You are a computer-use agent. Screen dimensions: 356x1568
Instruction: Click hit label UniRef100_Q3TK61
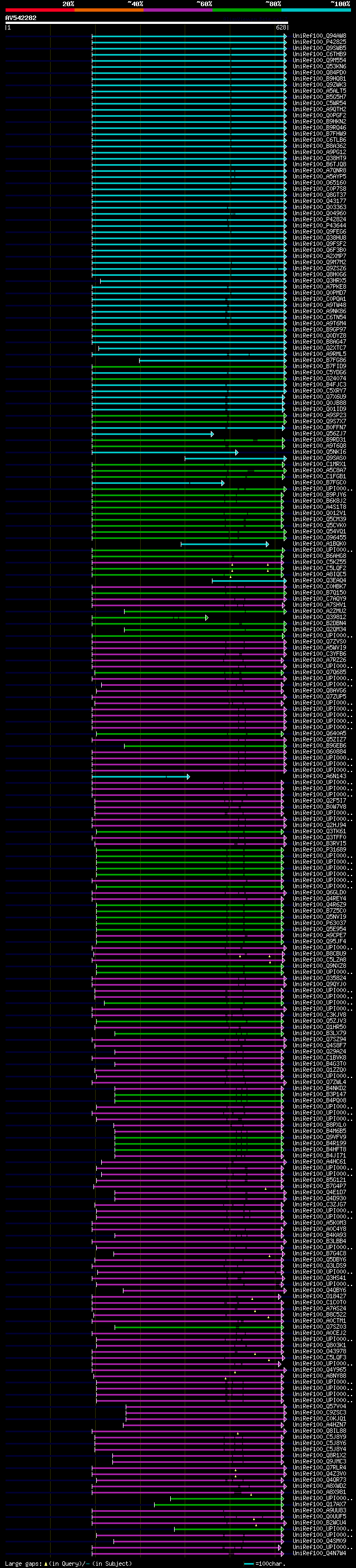pyautogui.click(x=319, y=831)
